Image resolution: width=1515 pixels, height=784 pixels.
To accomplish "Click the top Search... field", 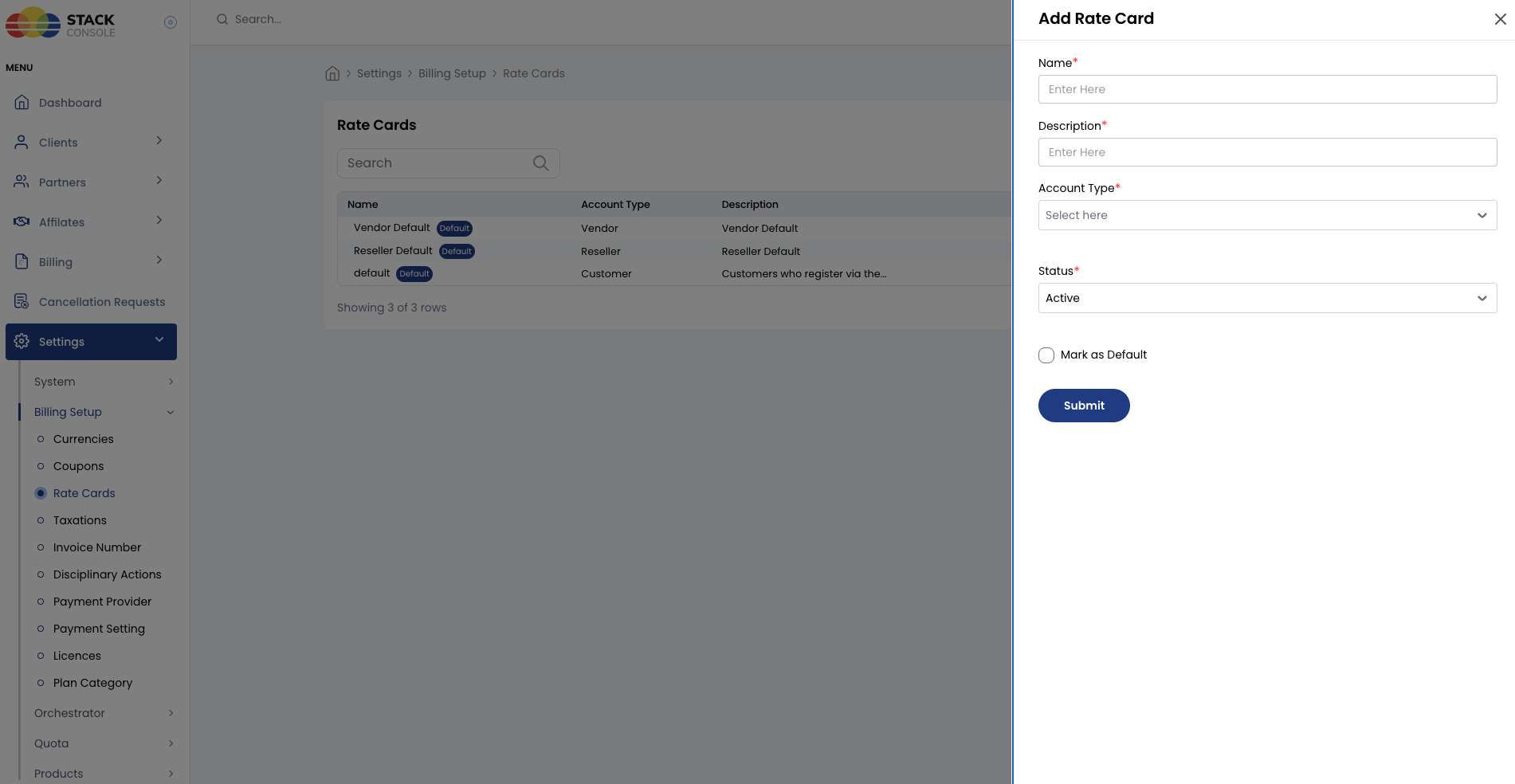I will click(258, 19).
